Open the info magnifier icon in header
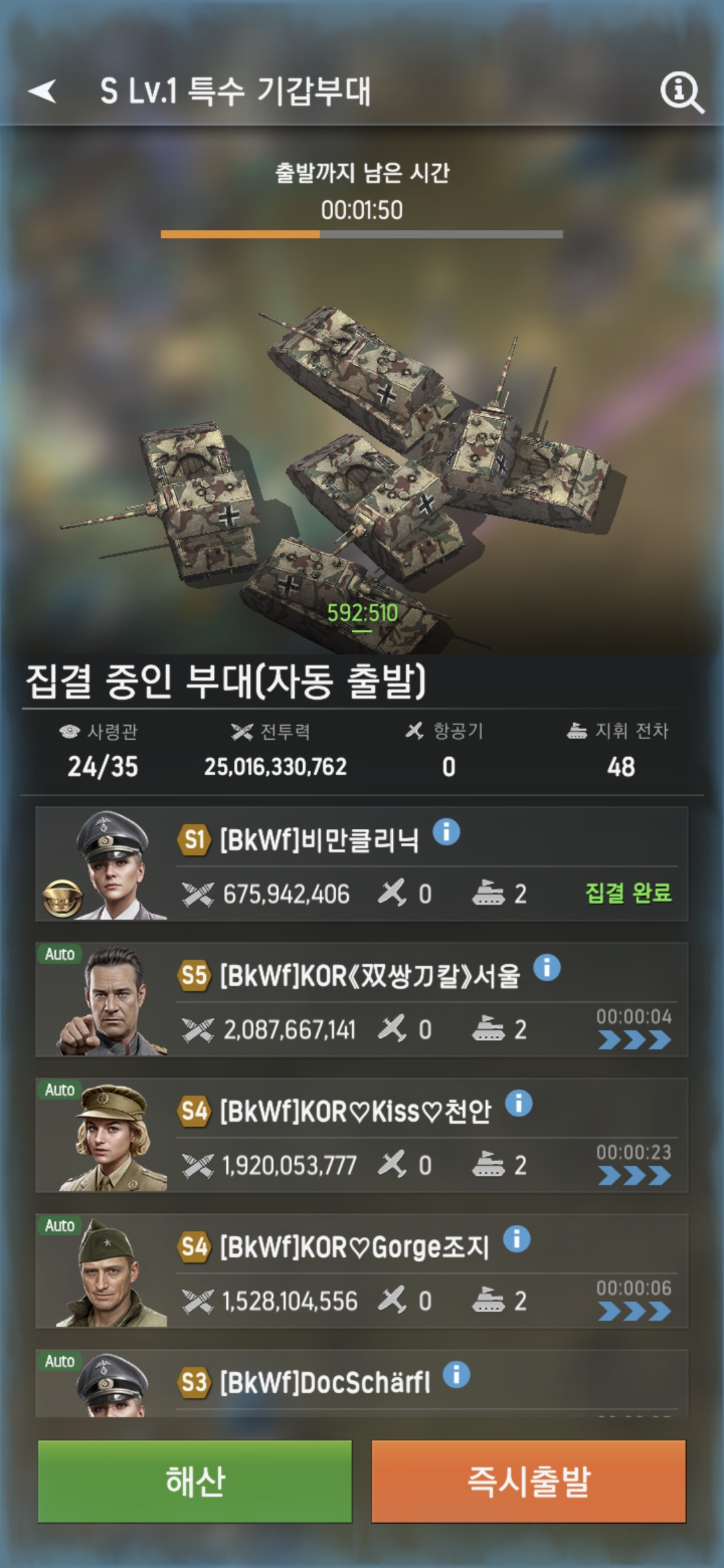 click(682, 92)
